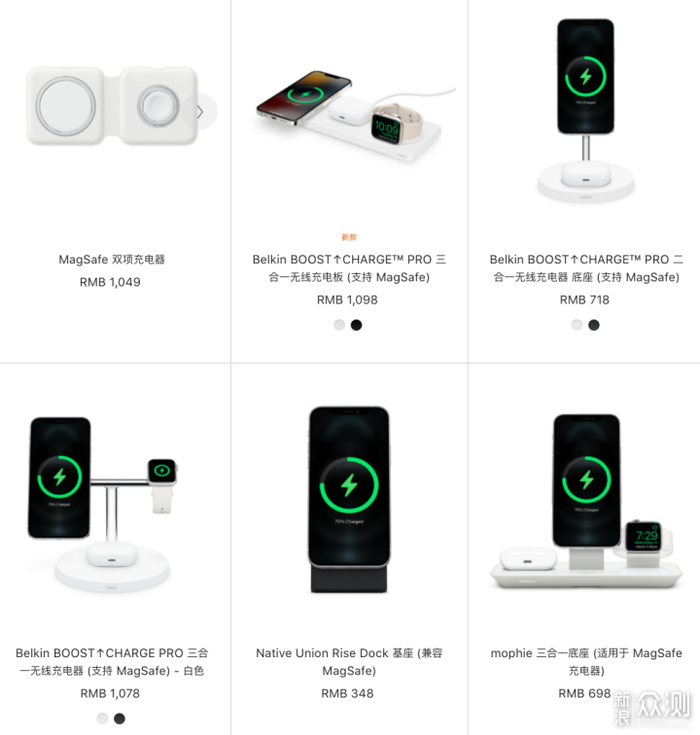Open the Native Union Rise Dock image
Image resolution: width=700 pixels, height=735 pixels.
pos(349,500)
